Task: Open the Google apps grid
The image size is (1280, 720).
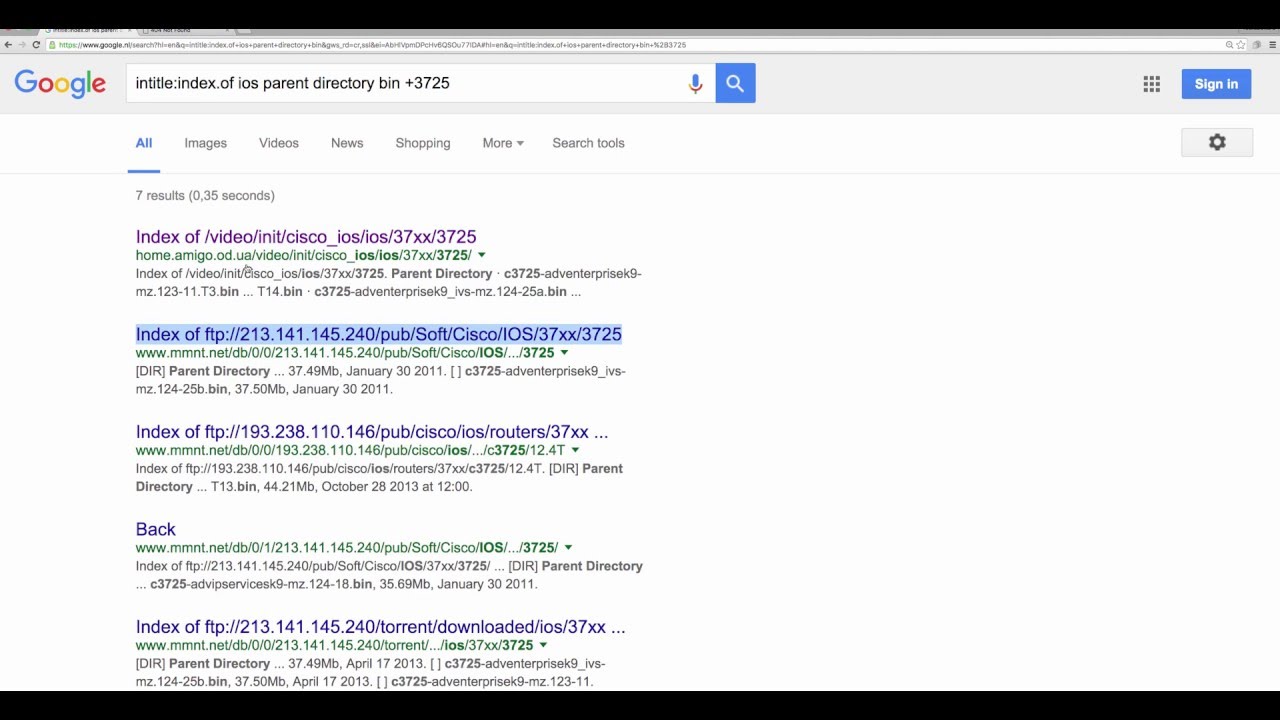Action: click(x=1152, y=84)
